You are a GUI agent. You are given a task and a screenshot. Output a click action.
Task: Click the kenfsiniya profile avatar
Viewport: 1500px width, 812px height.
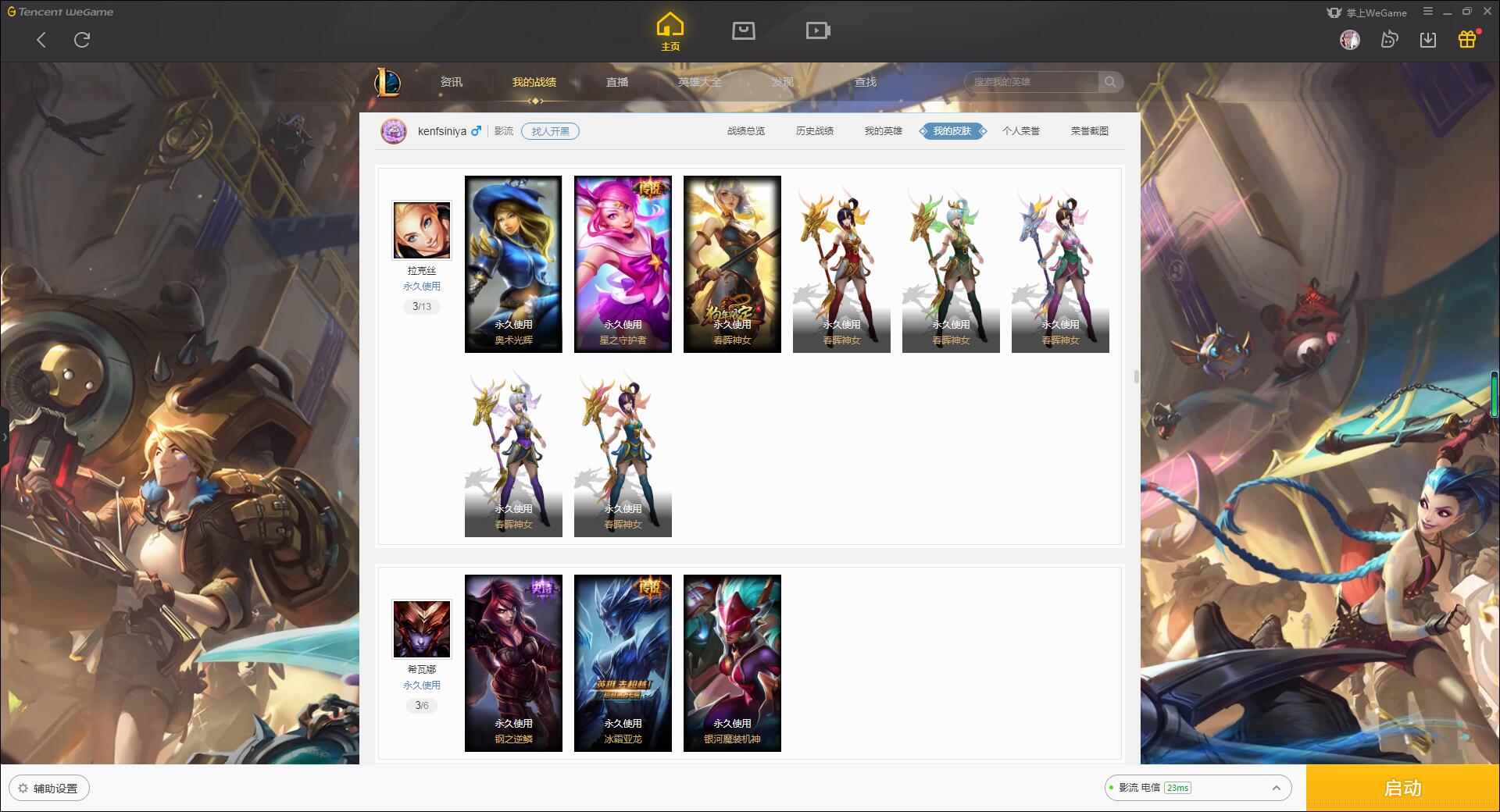click(x=394, y=131)
